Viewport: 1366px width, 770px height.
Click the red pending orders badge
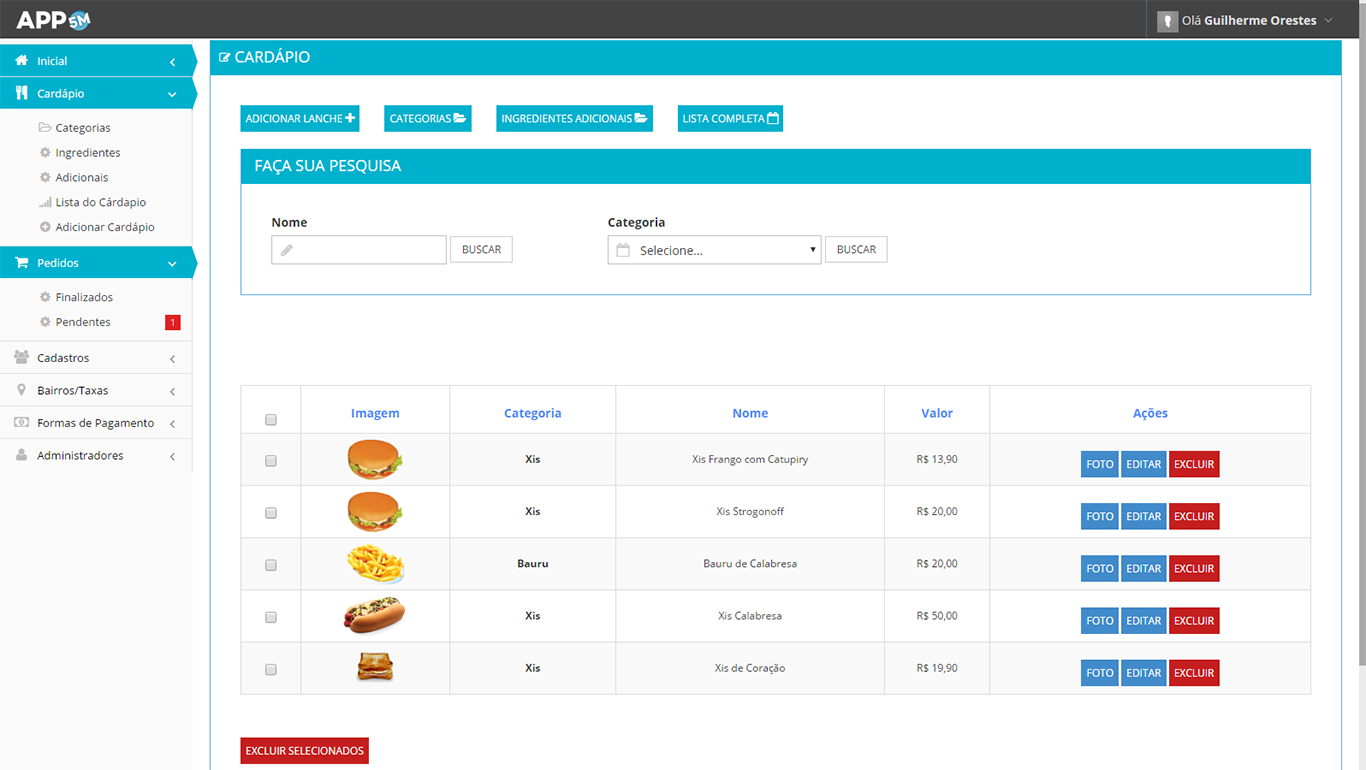pyautogui.click(x=172, y=322)
